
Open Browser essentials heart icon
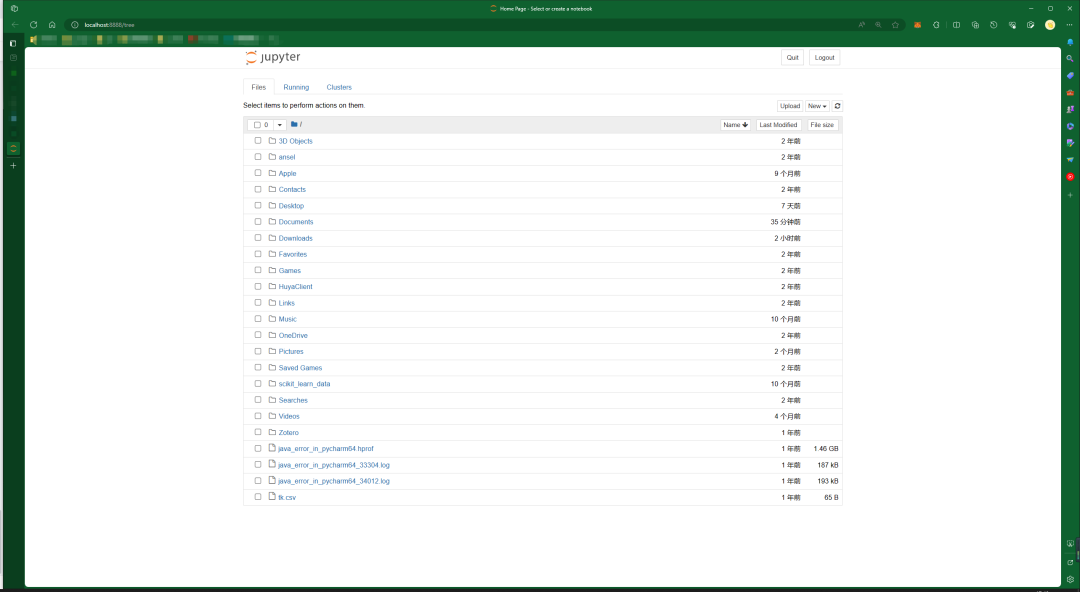point(1012,25)
